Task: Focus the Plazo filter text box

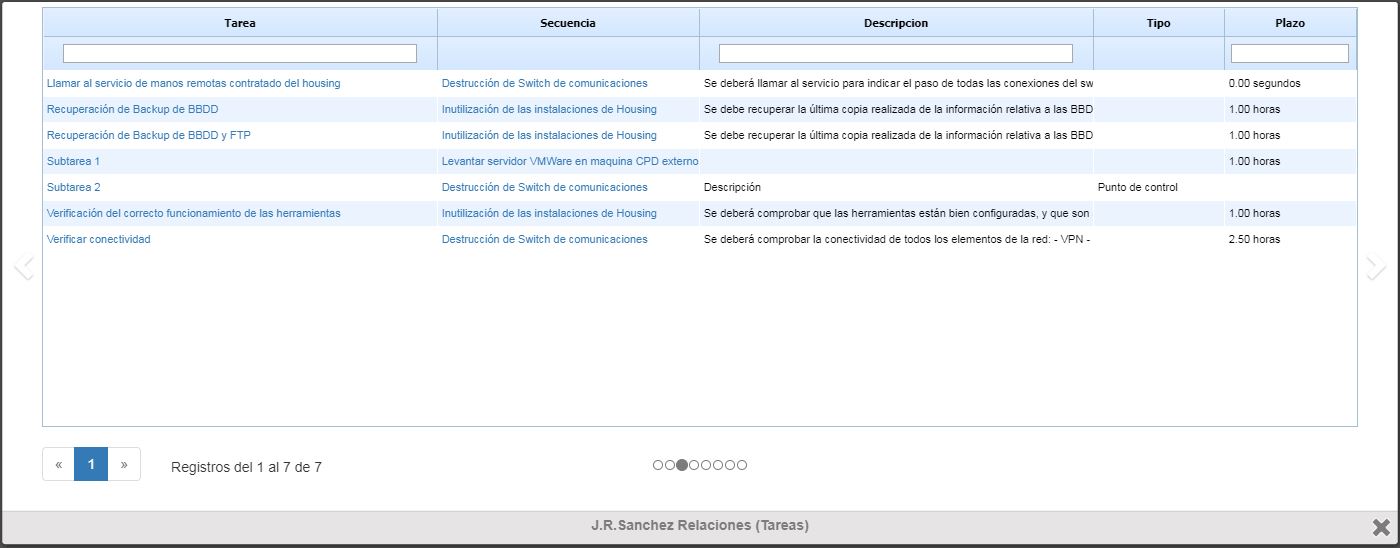Action: pos(1290,53)
